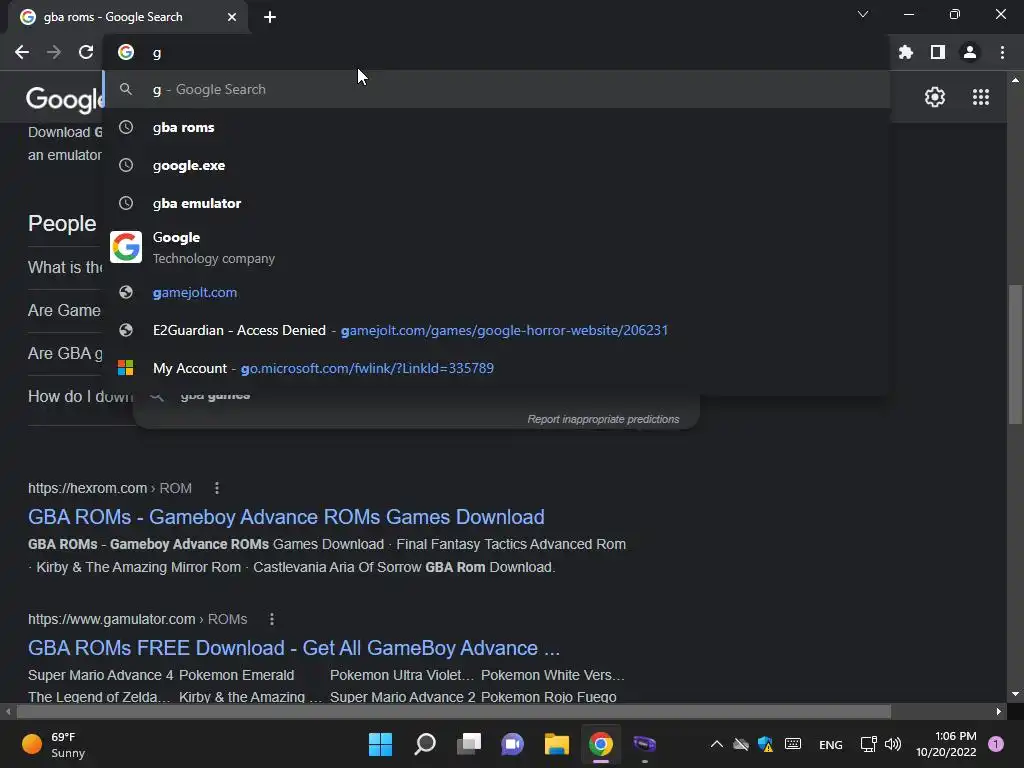Open the volume tray icon
Screen dimensions: 1024x768
click(x=893, y=744)
